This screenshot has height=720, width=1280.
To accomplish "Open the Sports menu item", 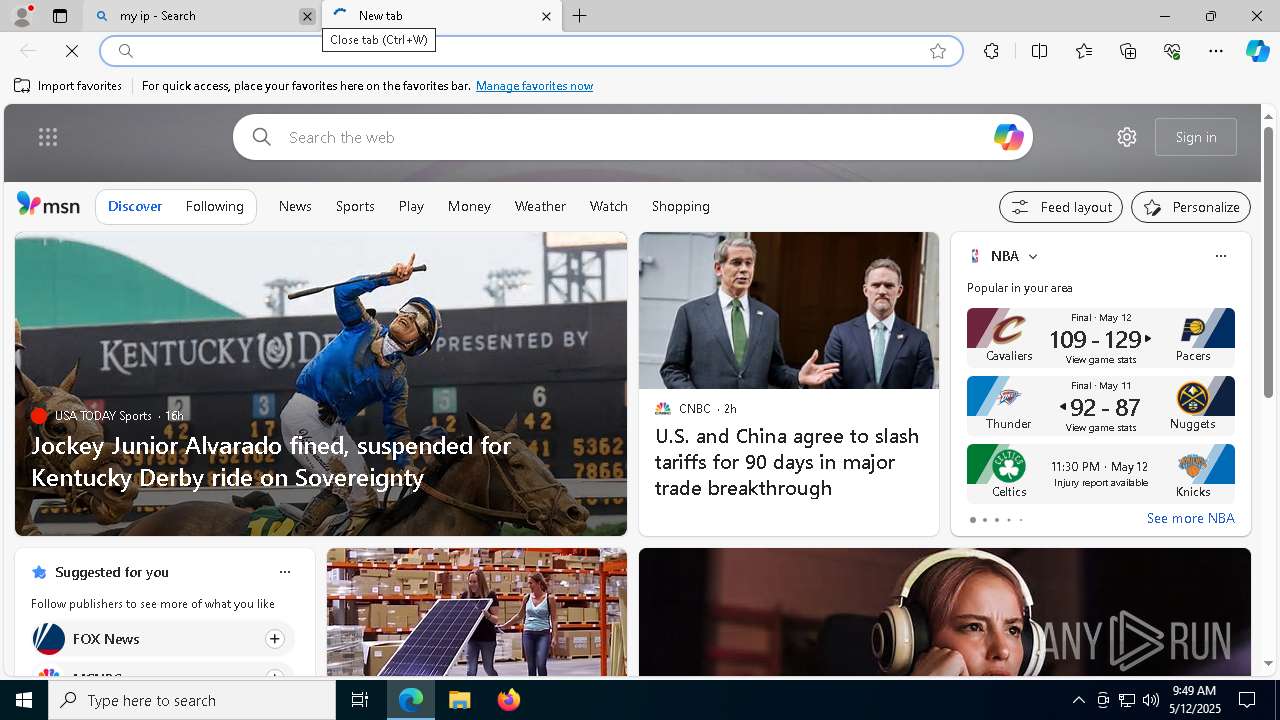I will pos(355,206).
